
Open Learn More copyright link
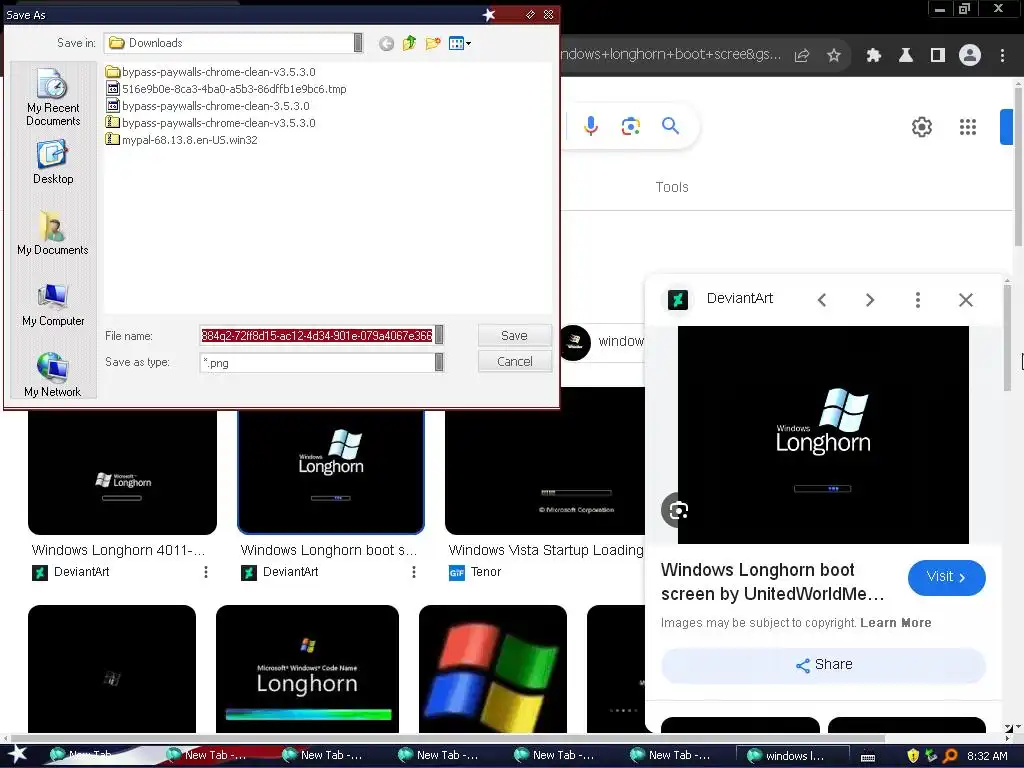pyautogui.click(x=895, y=622)
